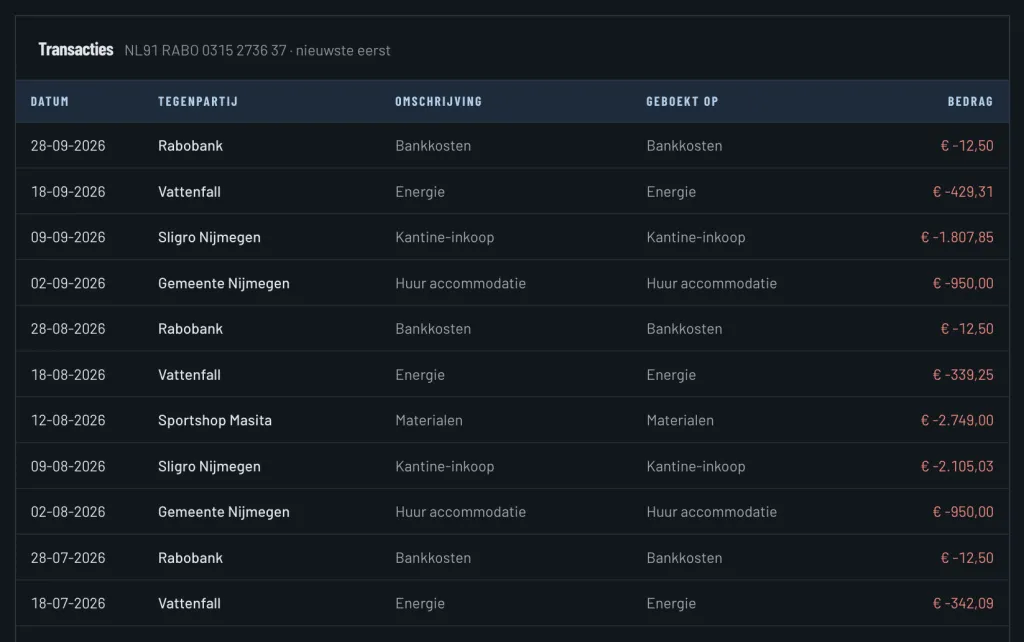Select date 02-09-2026
The image size is (1024, 642).
click(68, 283)
